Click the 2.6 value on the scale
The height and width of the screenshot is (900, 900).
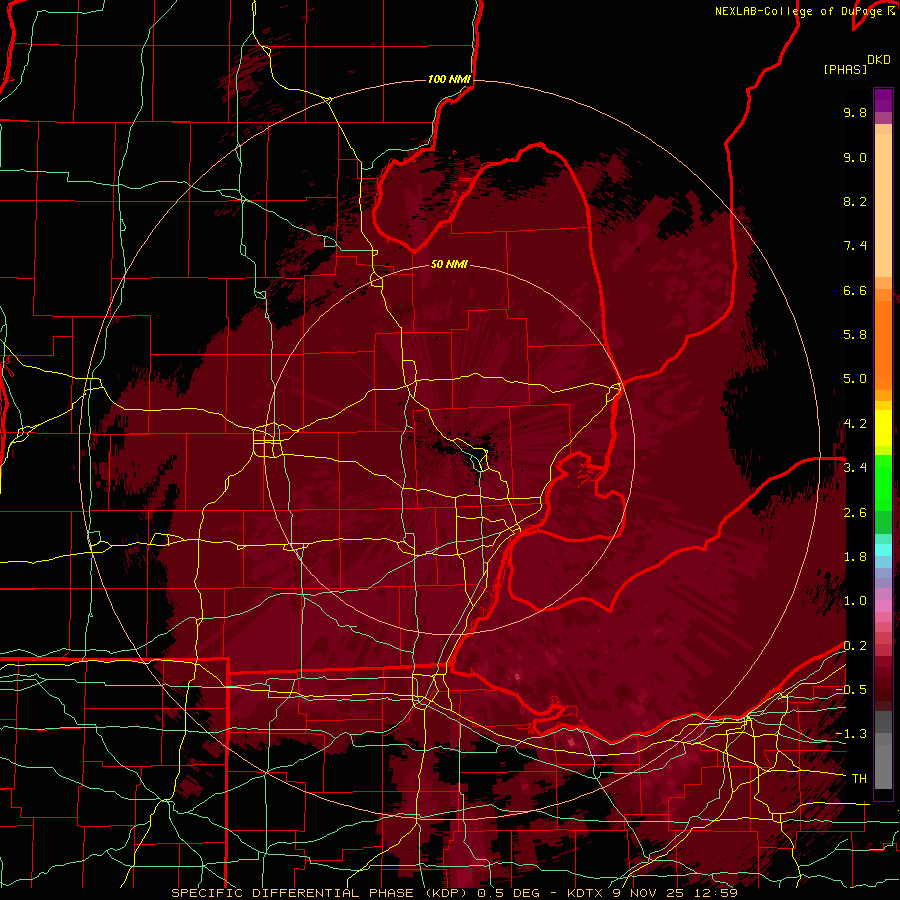[x=855, y=513]
